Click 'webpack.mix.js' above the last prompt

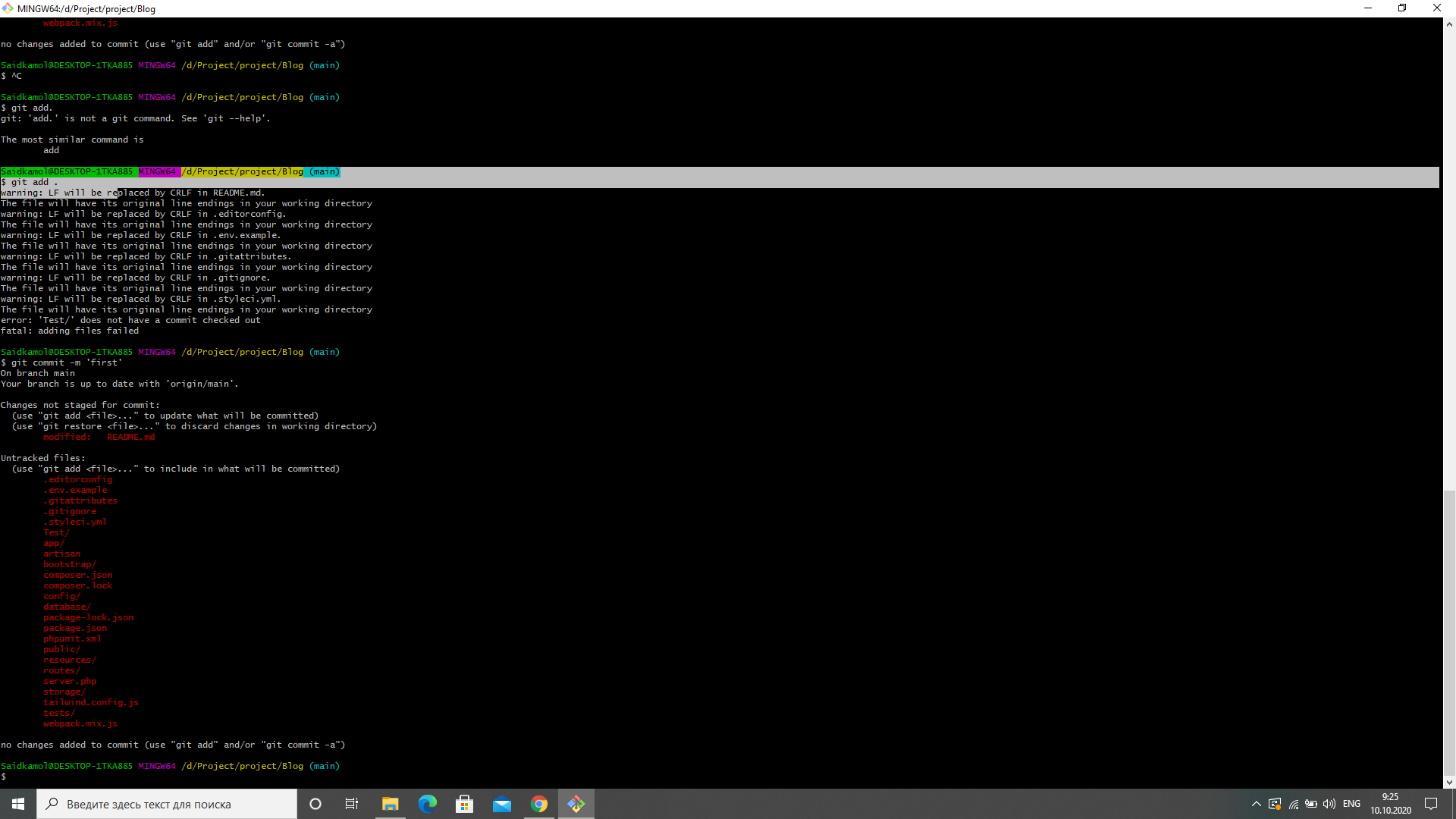[80, 723]
